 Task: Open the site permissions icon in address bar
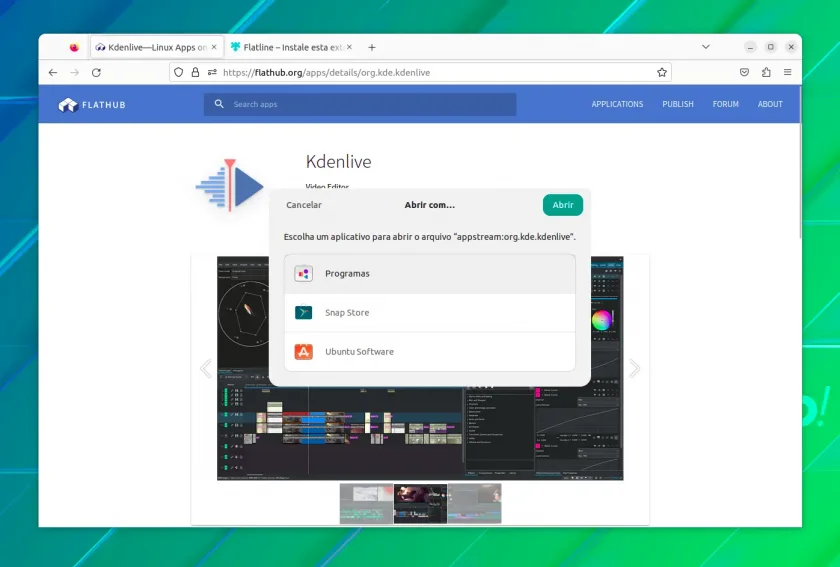coord(212,72)
